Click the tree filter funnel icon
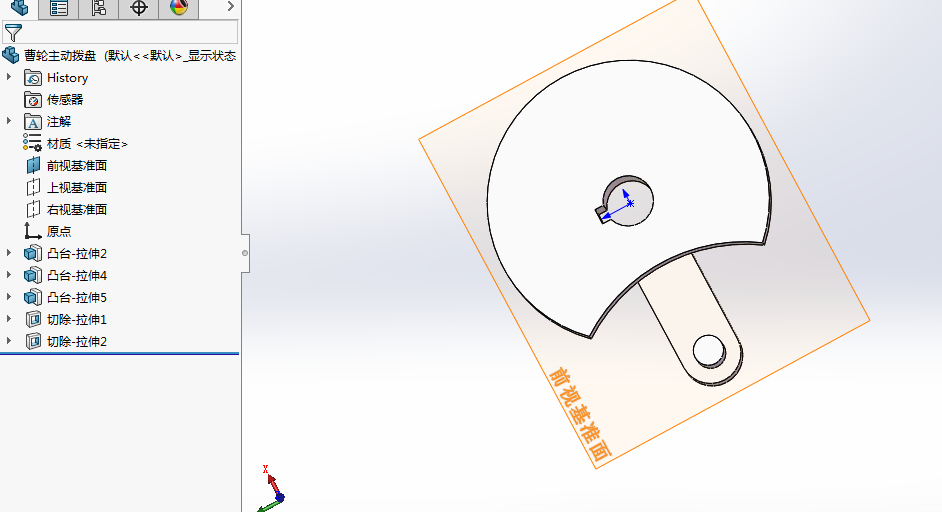942x512 pixels. click(x=13, y=32)
